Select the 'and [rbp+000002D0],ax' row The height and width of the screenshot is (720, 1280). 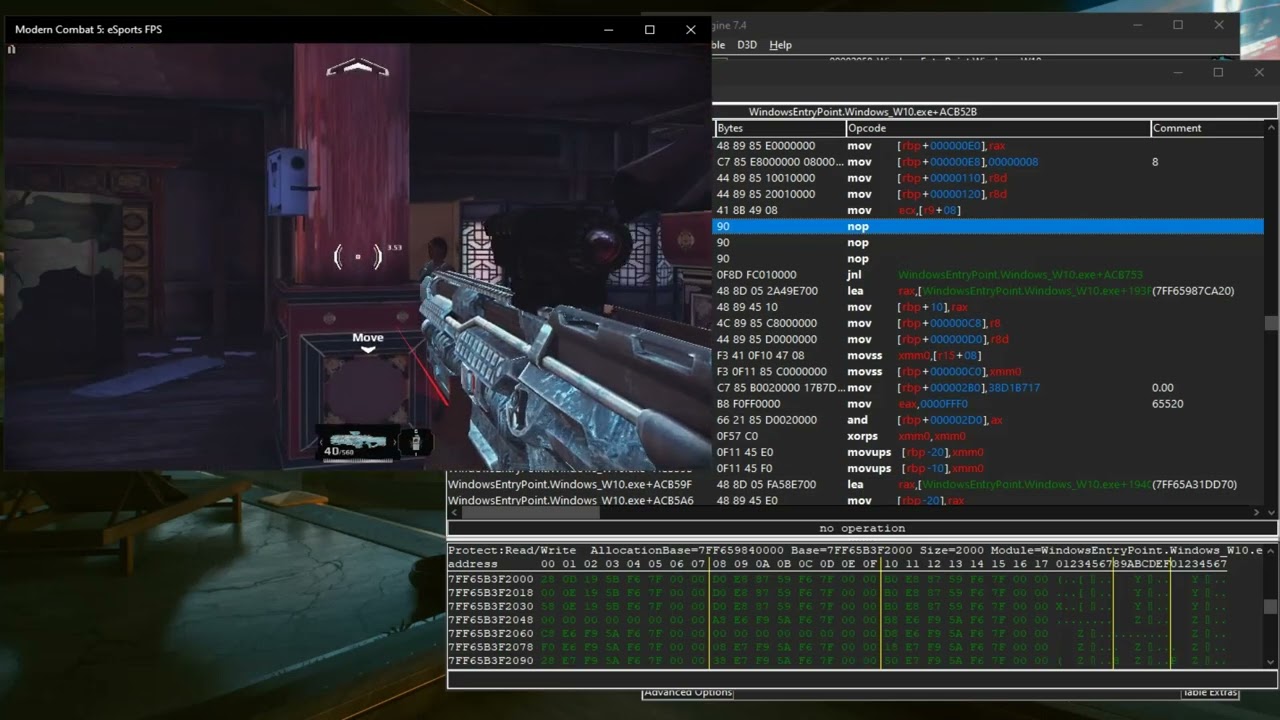[x=988, y=420]
